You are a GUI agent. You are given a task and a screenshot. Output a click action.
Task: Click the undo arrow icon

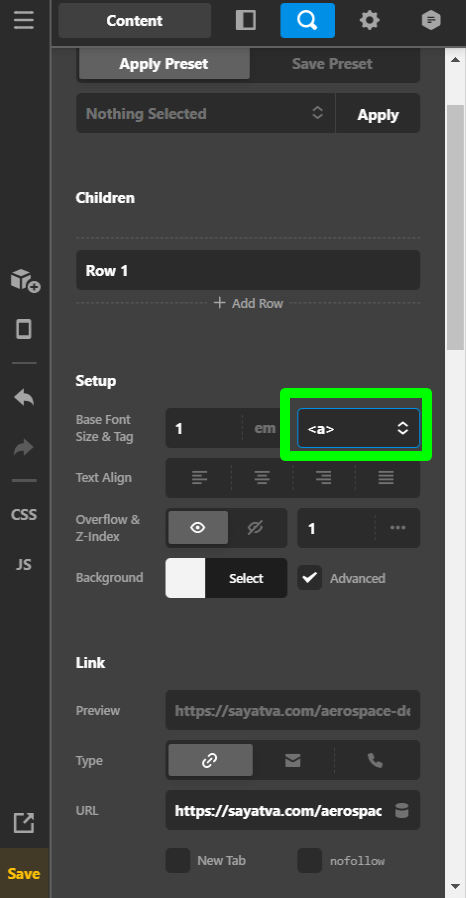pos(24,397)
